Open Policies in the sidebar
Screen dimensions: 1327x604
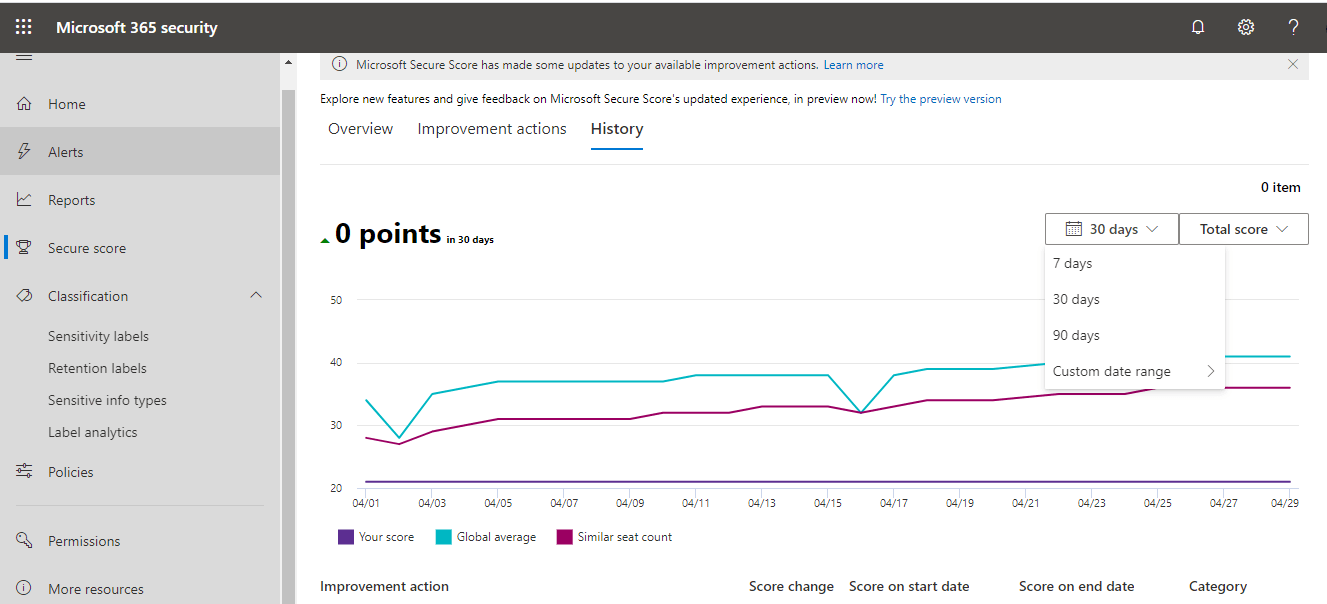140,472
